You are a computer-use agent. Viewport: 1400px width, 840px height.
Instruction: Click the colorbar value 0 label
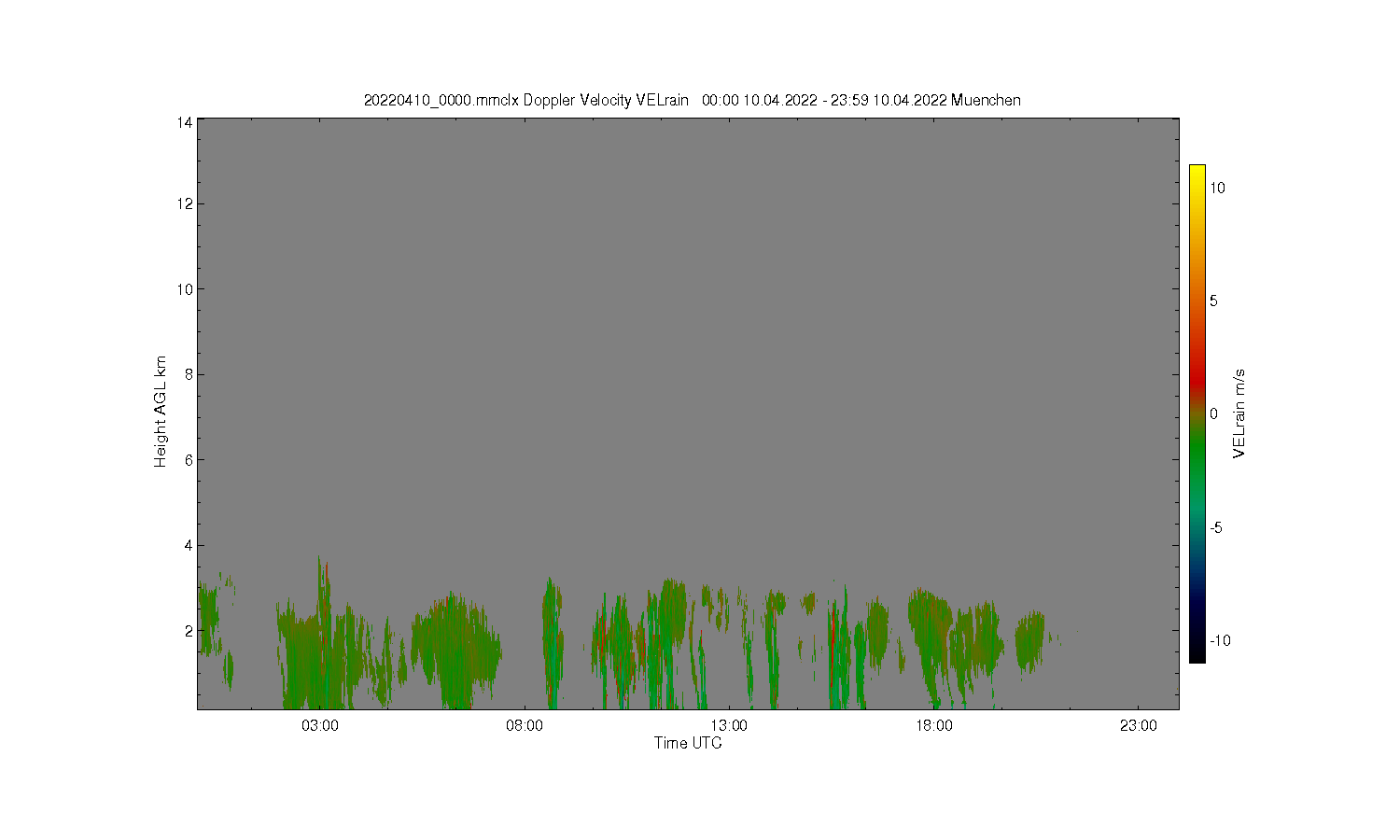coord(1213,413)
